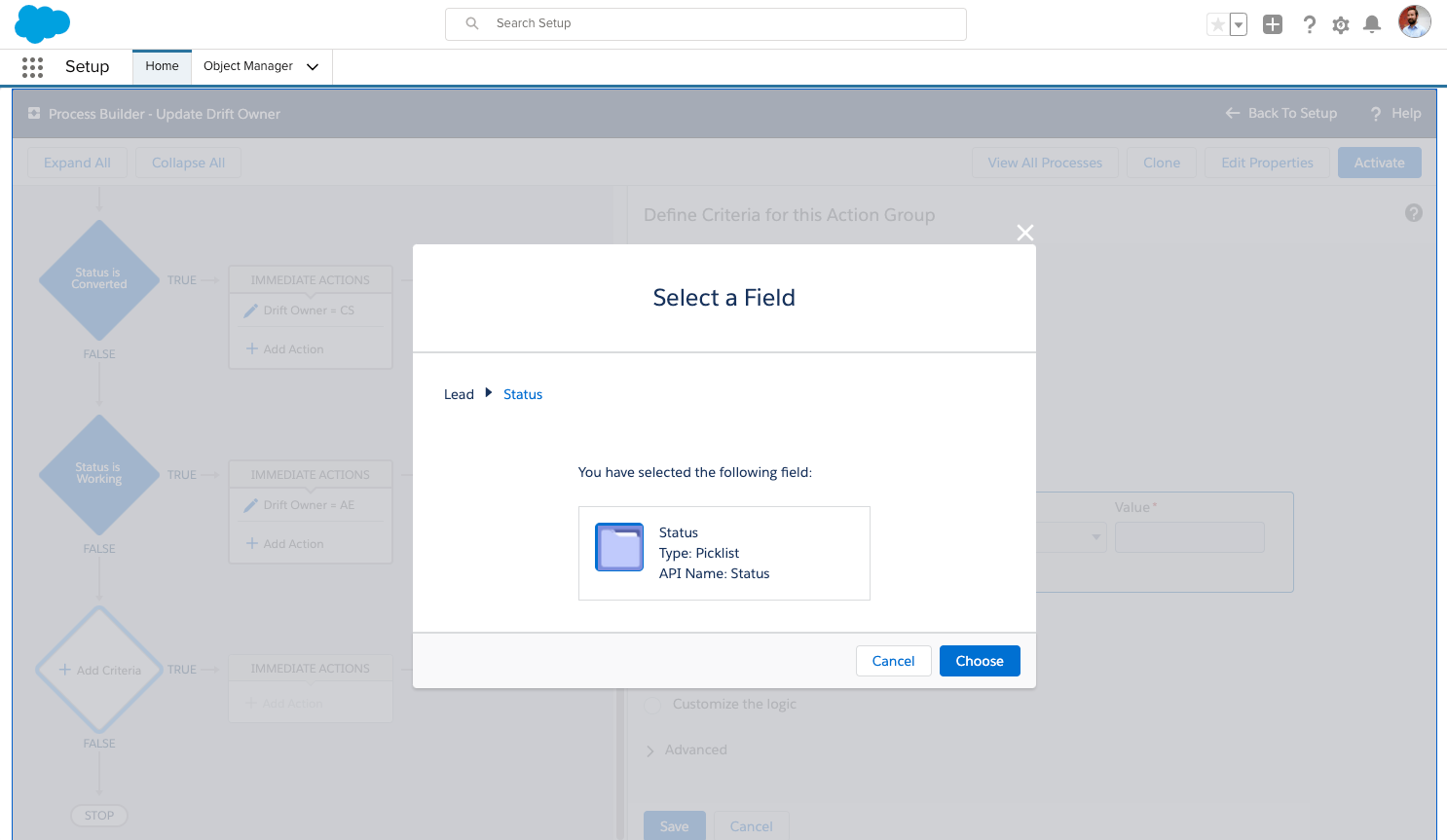Activate the process
The image size is (1447, 840).
point(1380,163)
